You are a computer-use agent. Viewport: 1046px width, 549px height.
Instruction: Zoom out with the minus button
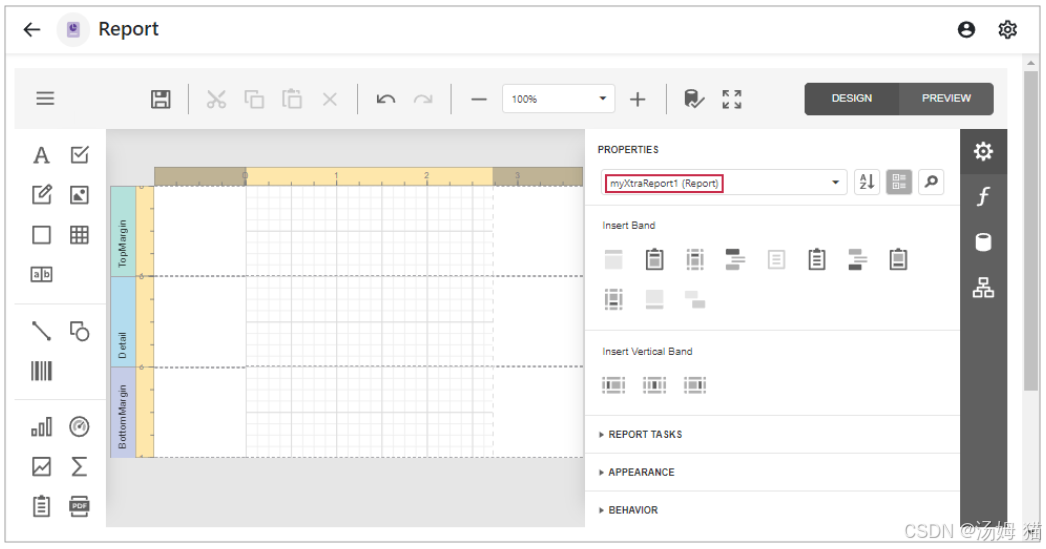tap(478, 99)
